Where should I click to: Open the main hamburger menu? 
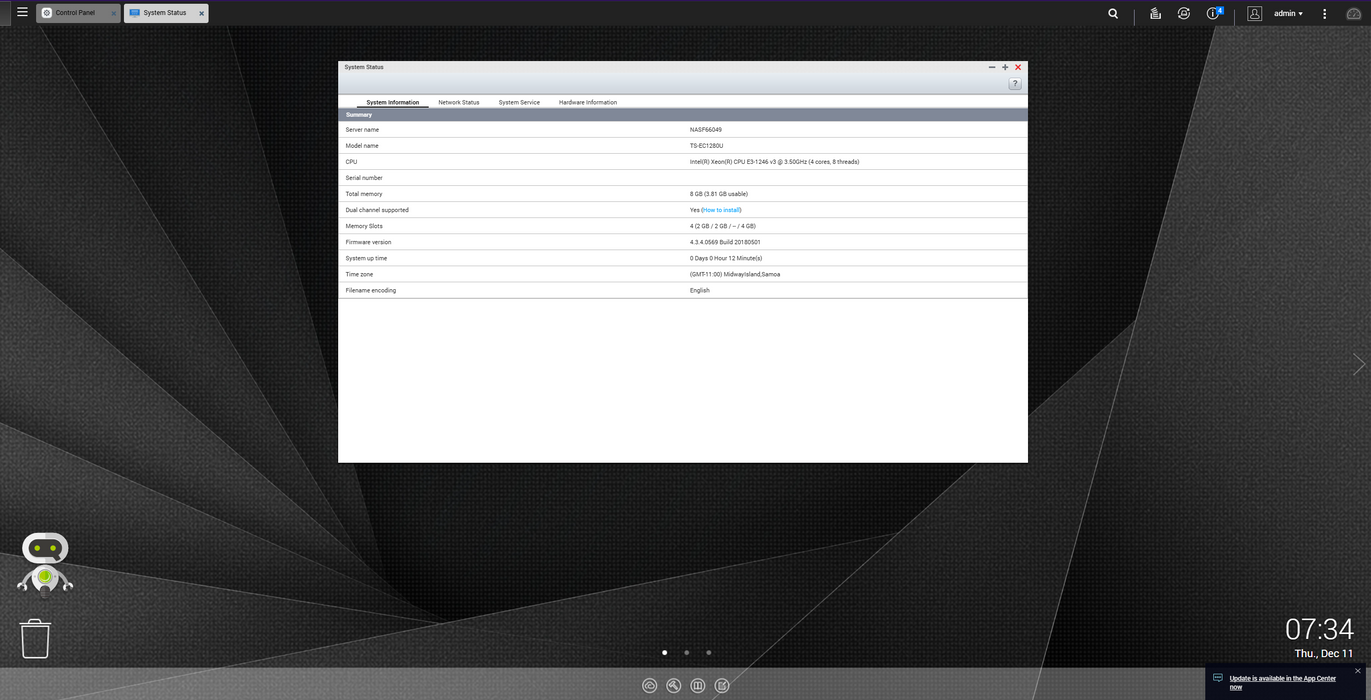point(22,13)
